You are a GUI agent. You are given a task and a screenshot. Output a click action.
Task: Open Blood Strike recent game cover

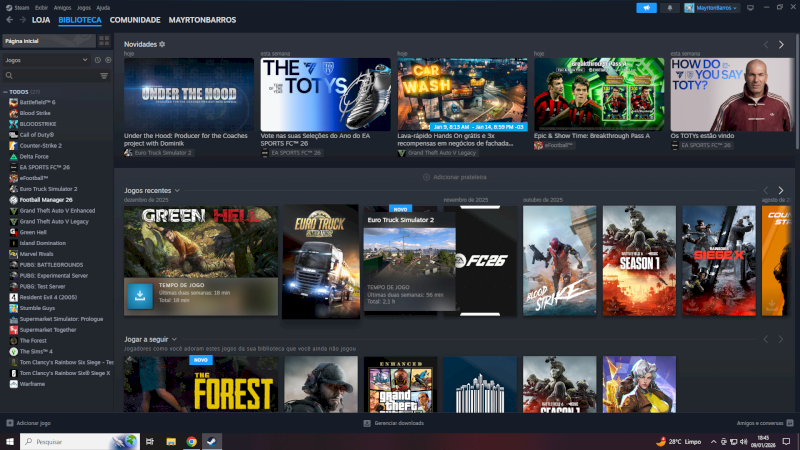[x=559, y=261]
